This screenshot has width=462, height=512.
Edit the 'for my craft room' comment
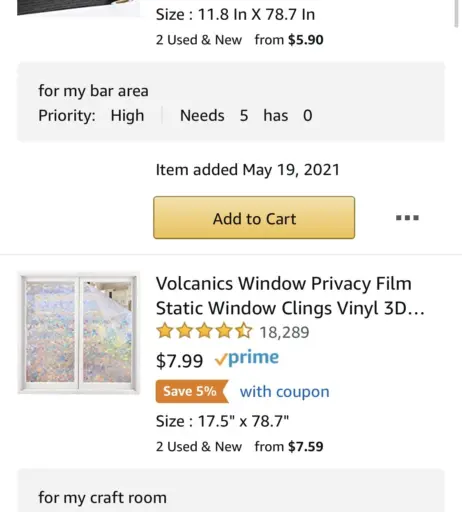coord(102,497)
